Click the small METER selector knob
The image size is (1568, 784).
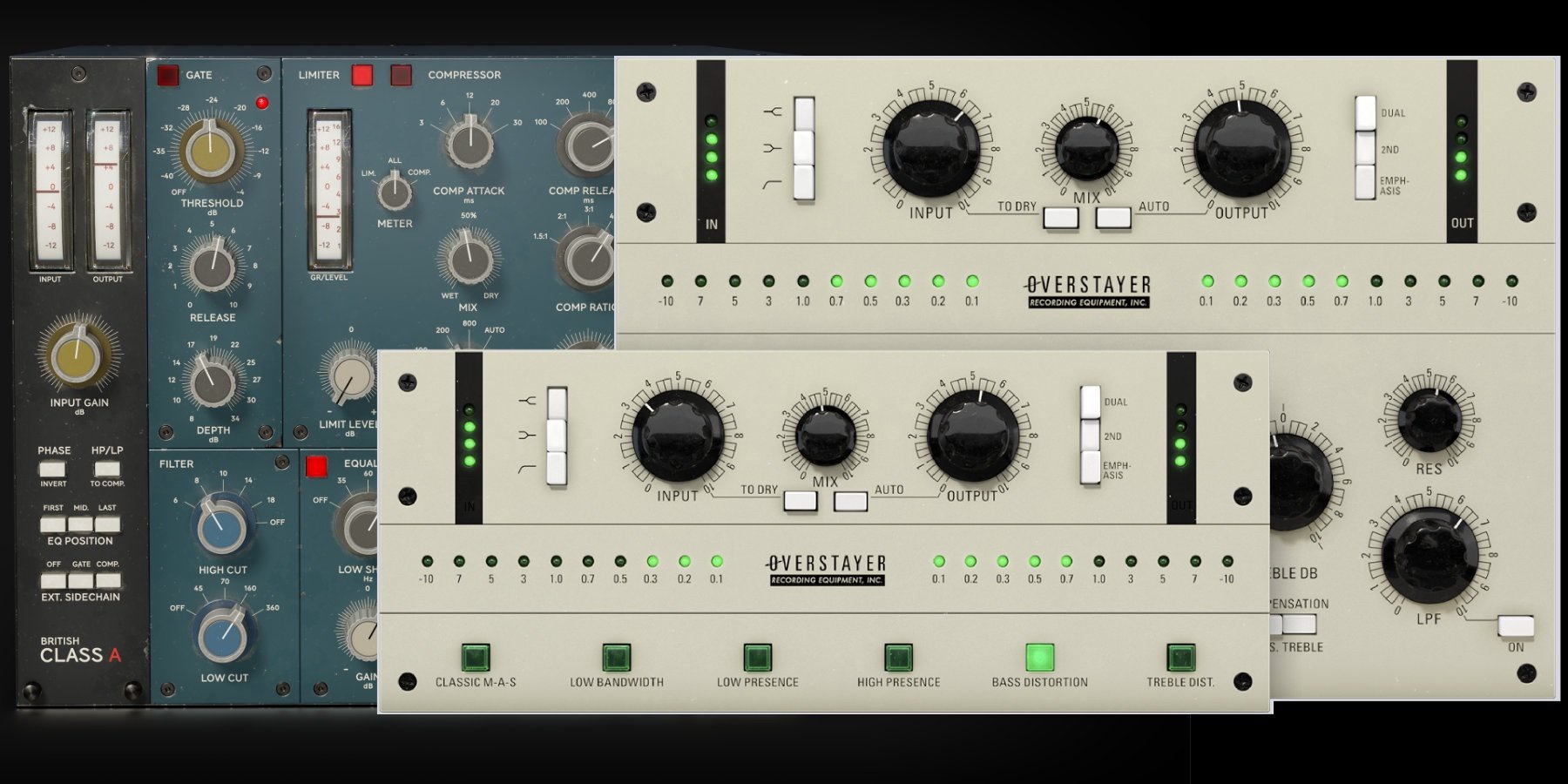pyautogui.click(x=395, y=193)
